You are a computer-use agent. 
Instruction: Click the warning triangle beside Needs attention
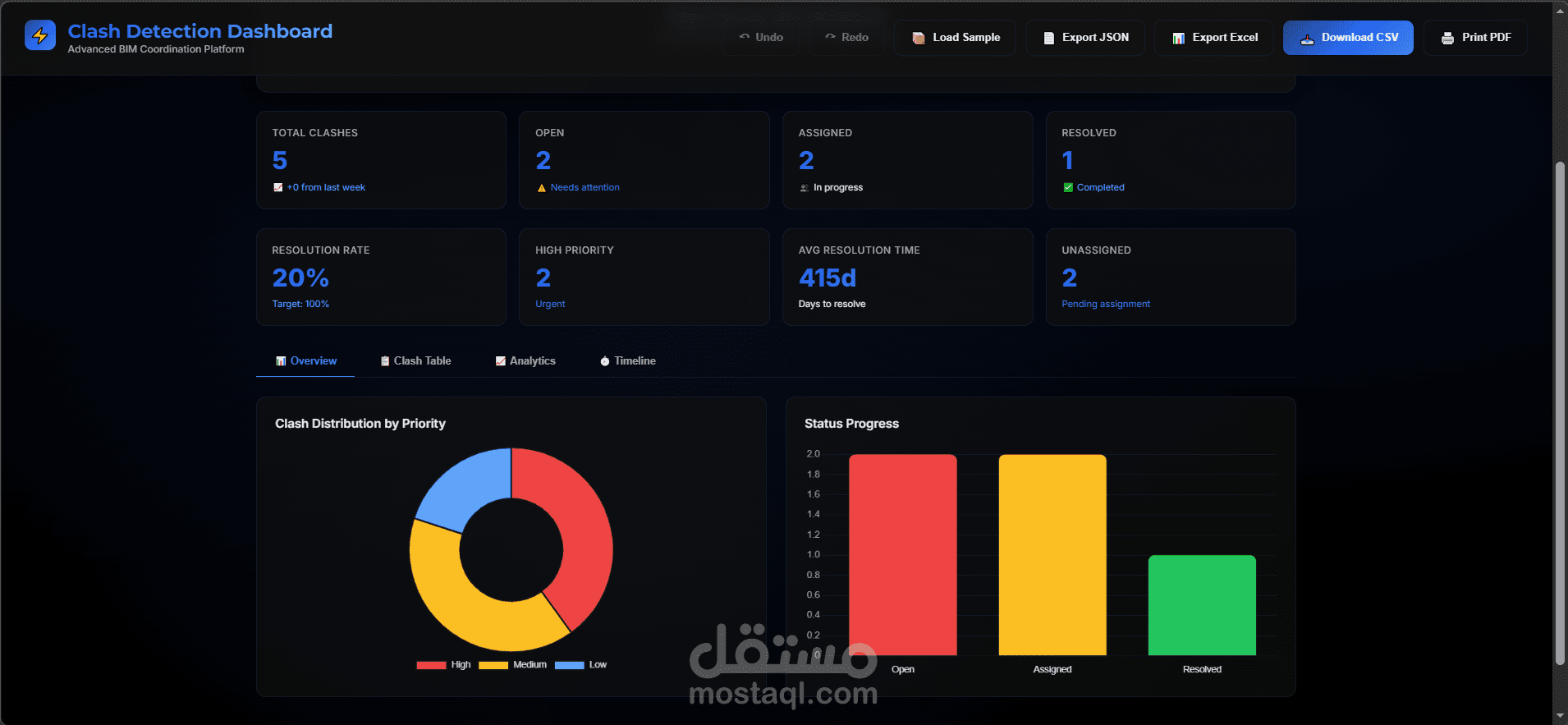coord(542,188)
